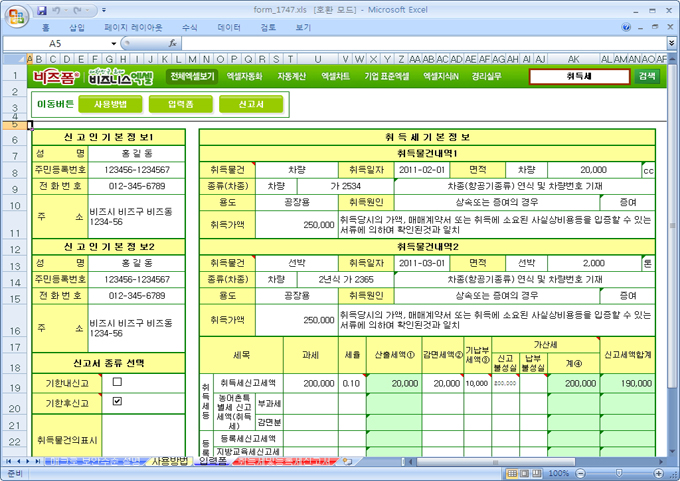Expand the formula bar

pos(671,44)
